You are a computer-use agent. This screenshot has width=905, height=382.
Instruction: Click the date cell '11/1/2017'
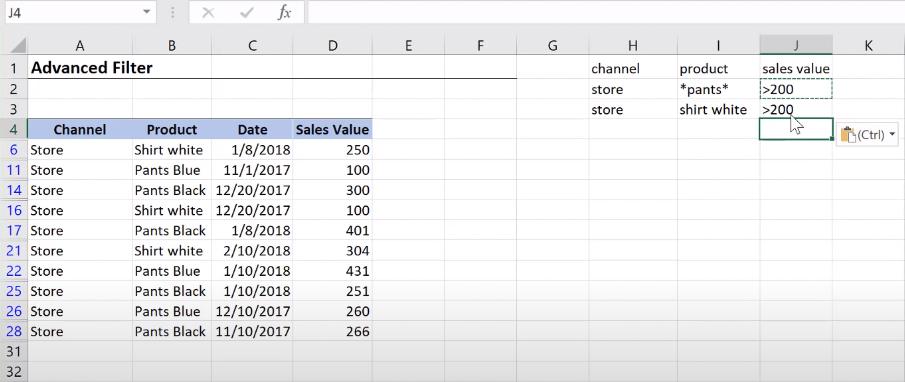click(252, 170)
